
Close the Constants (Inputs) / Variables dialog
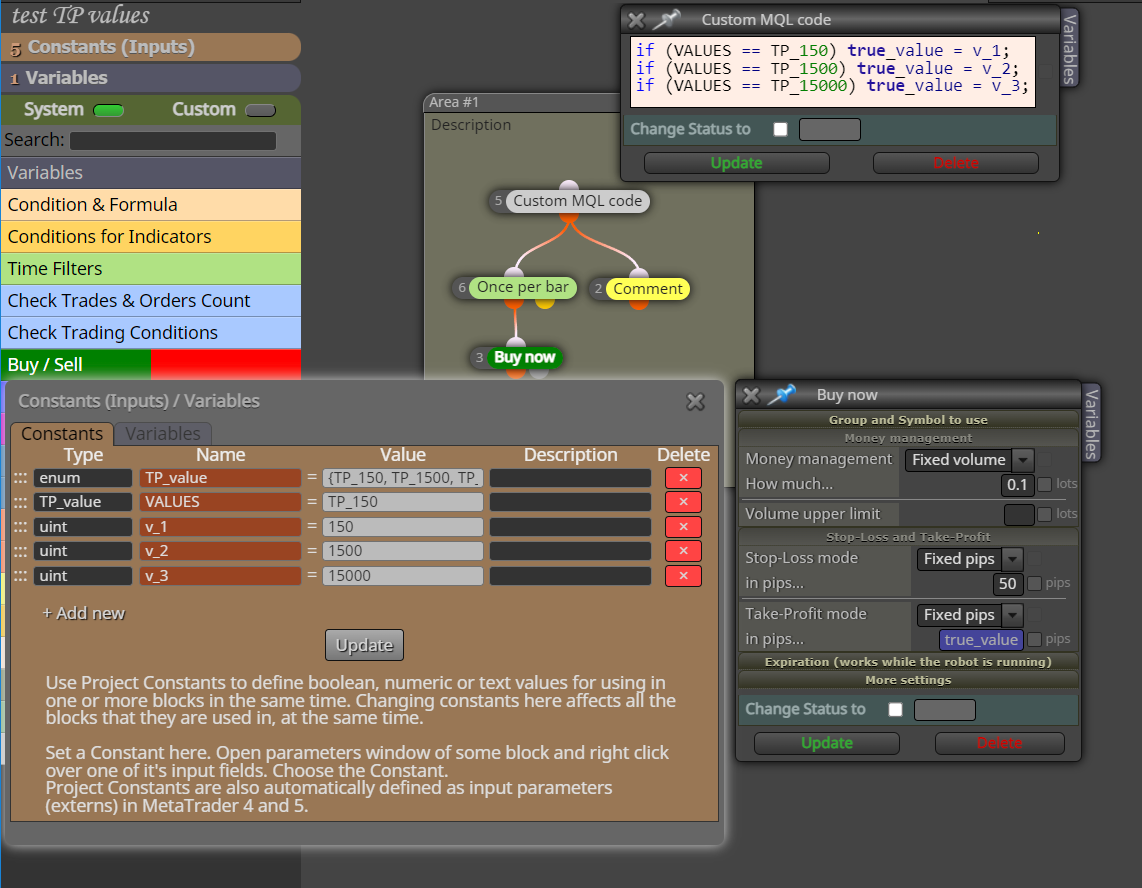[x=696, y=401]
